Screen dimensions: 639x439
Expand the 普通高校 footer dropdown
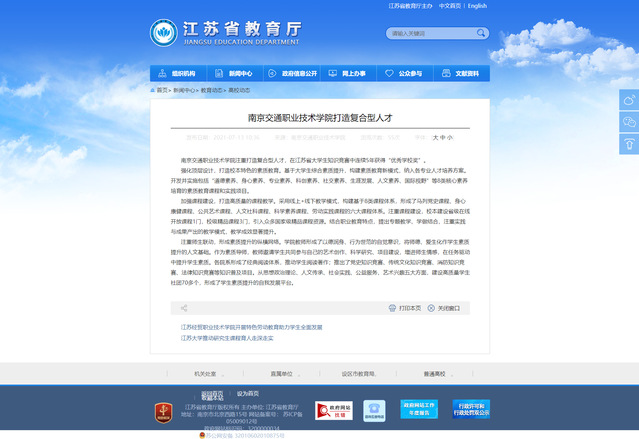tap(441, 373)
